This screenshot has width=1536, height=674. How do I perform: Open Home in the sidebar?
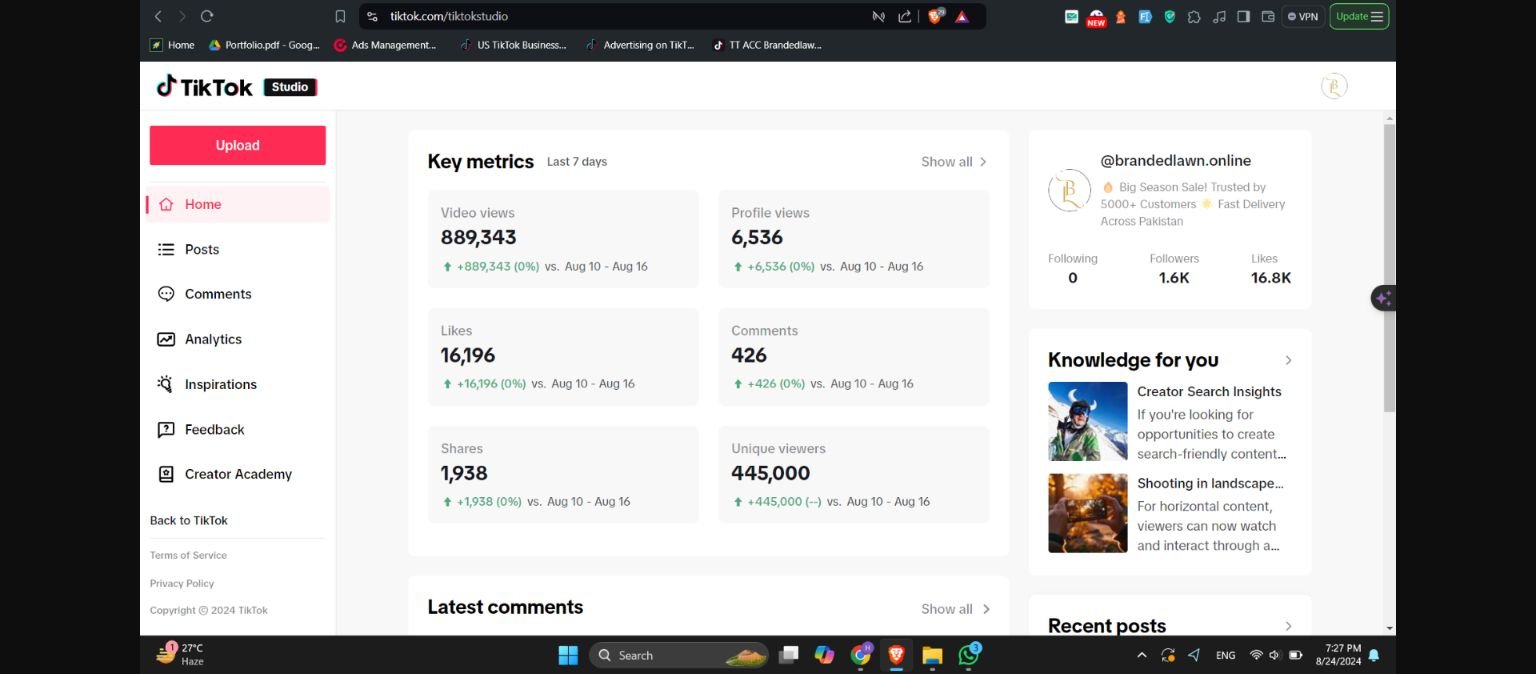click(238, 204)
